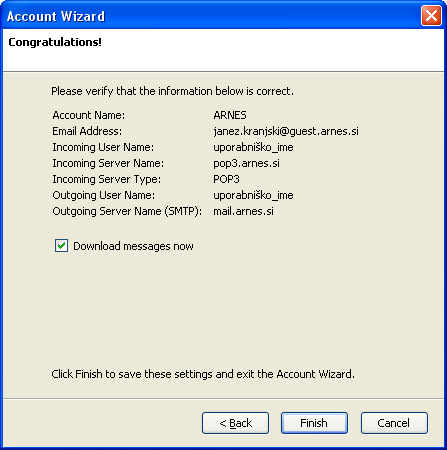Click the Account Name: label

pyautogui.click(x=89, y=115)
